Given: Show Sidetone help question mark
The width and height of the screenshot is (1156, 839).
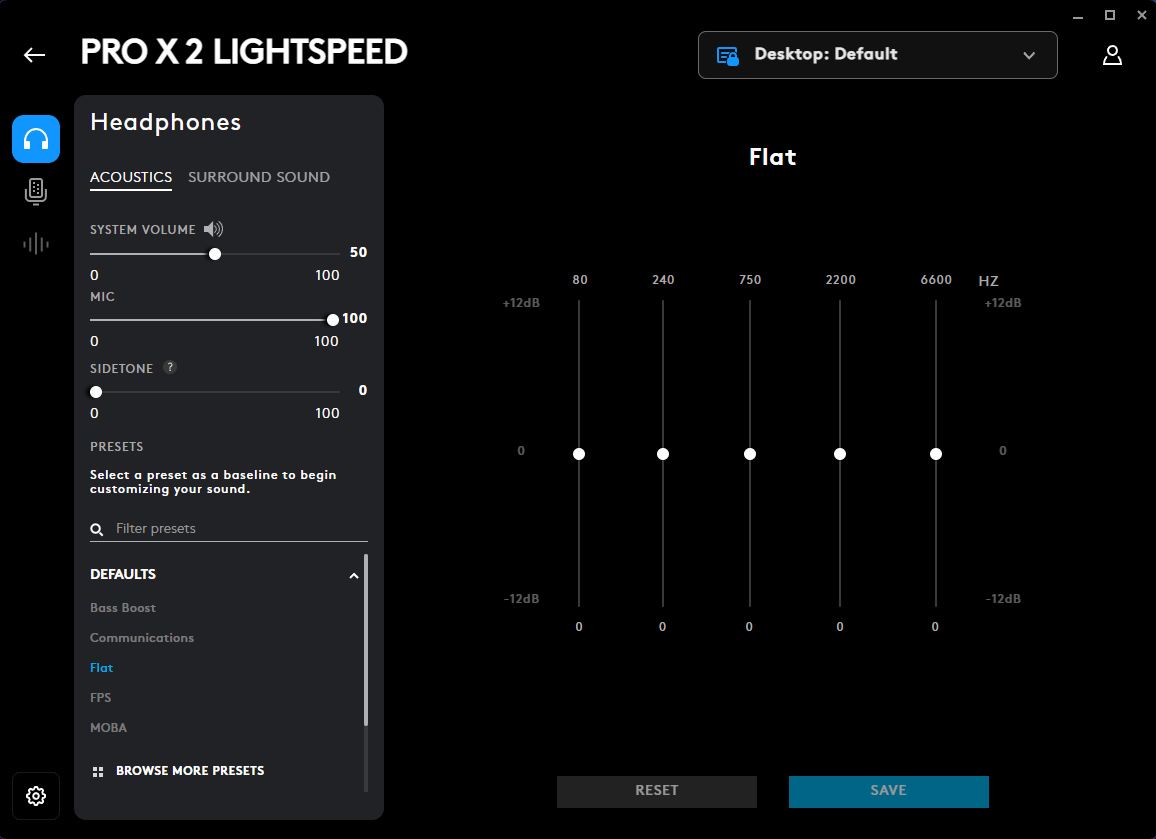Looking at the screenshot, I should coord(170,367).
